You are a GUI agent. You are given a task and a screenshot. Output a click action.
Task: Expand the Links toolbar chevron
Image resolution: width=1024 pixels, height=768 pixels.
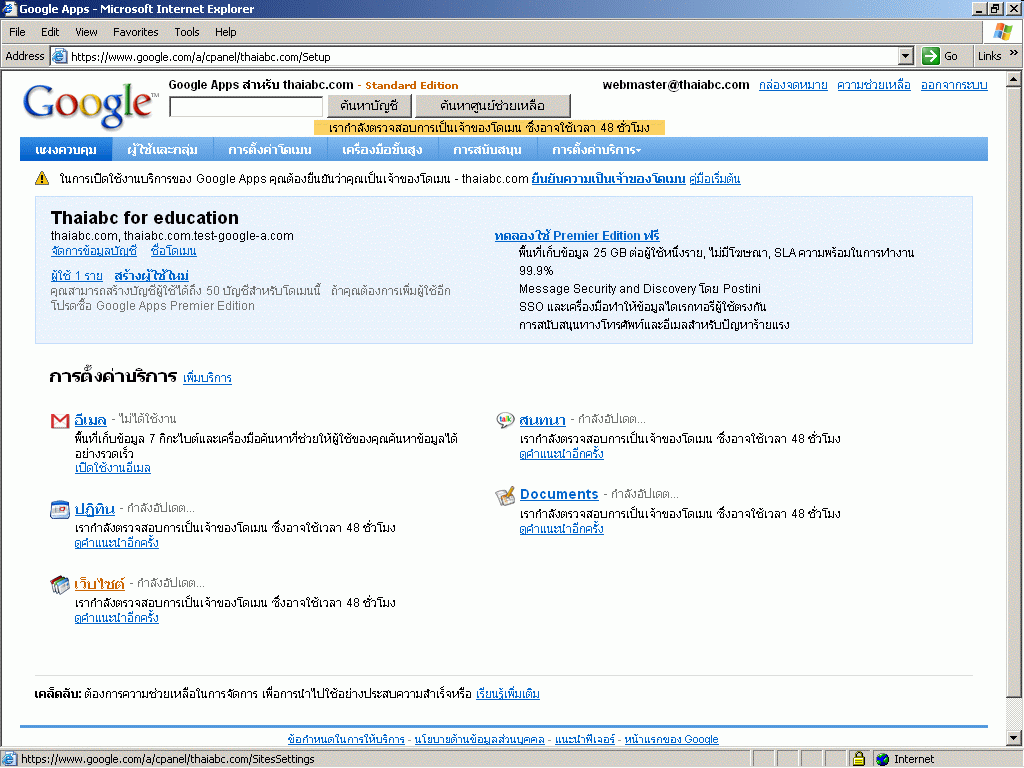tap(1013, 56)
